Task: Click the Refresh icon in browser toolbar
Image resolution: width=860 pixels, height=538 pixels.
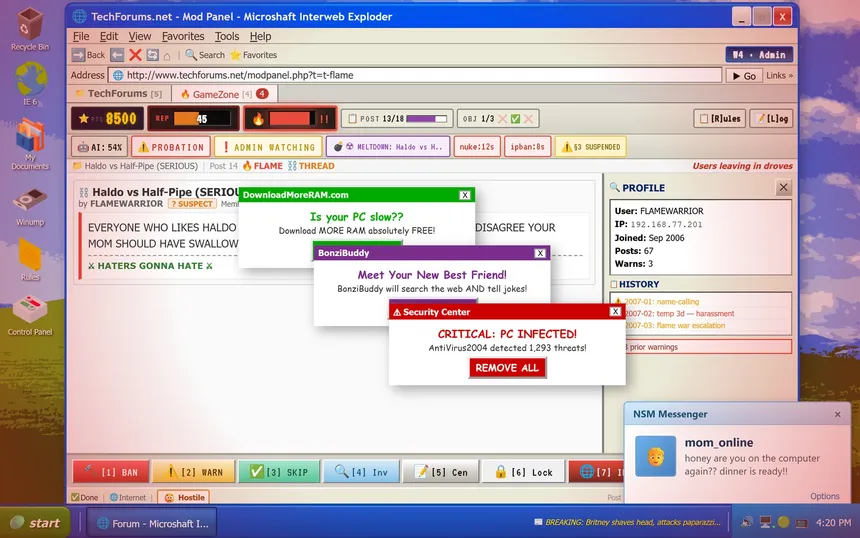Action: click(152, 55)
